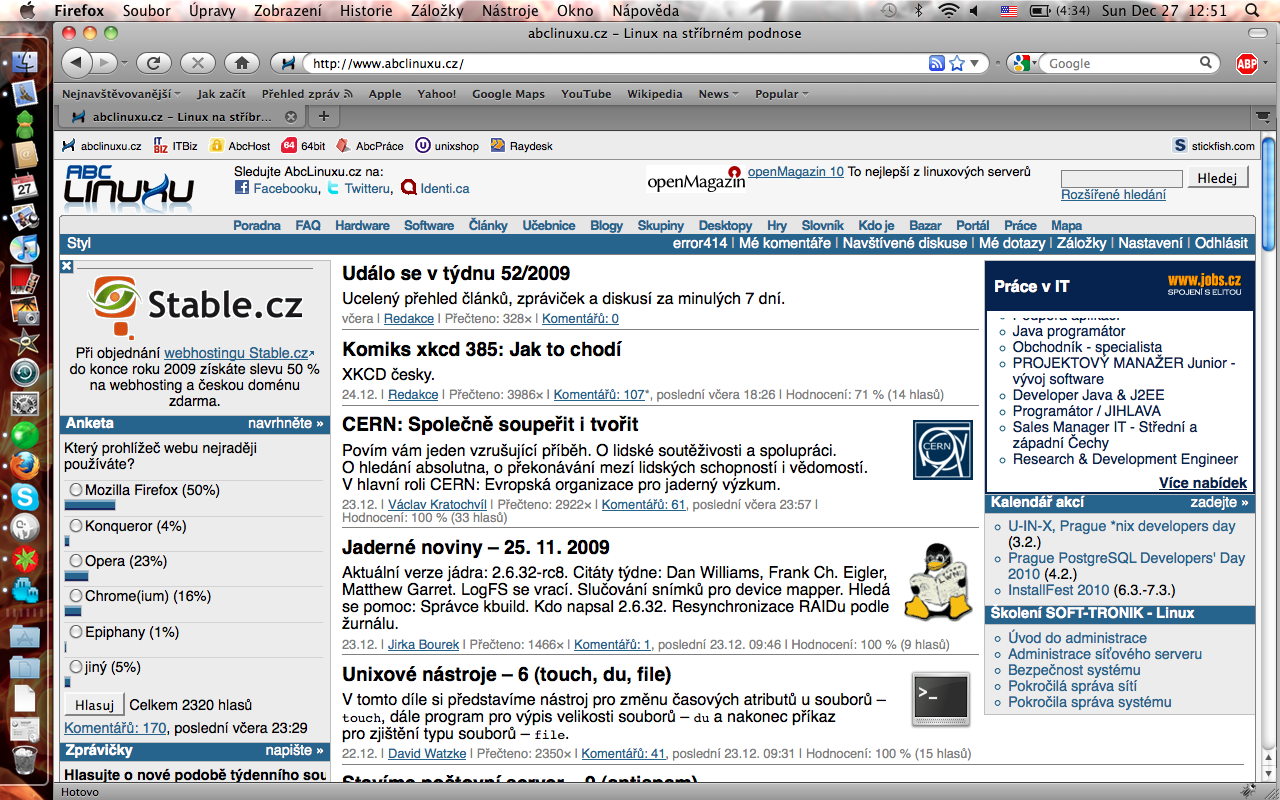This screenshot has height=800, width=1280.
Task: Close the abclinuxu.cz browser tab
Action: tap(291, 117)
